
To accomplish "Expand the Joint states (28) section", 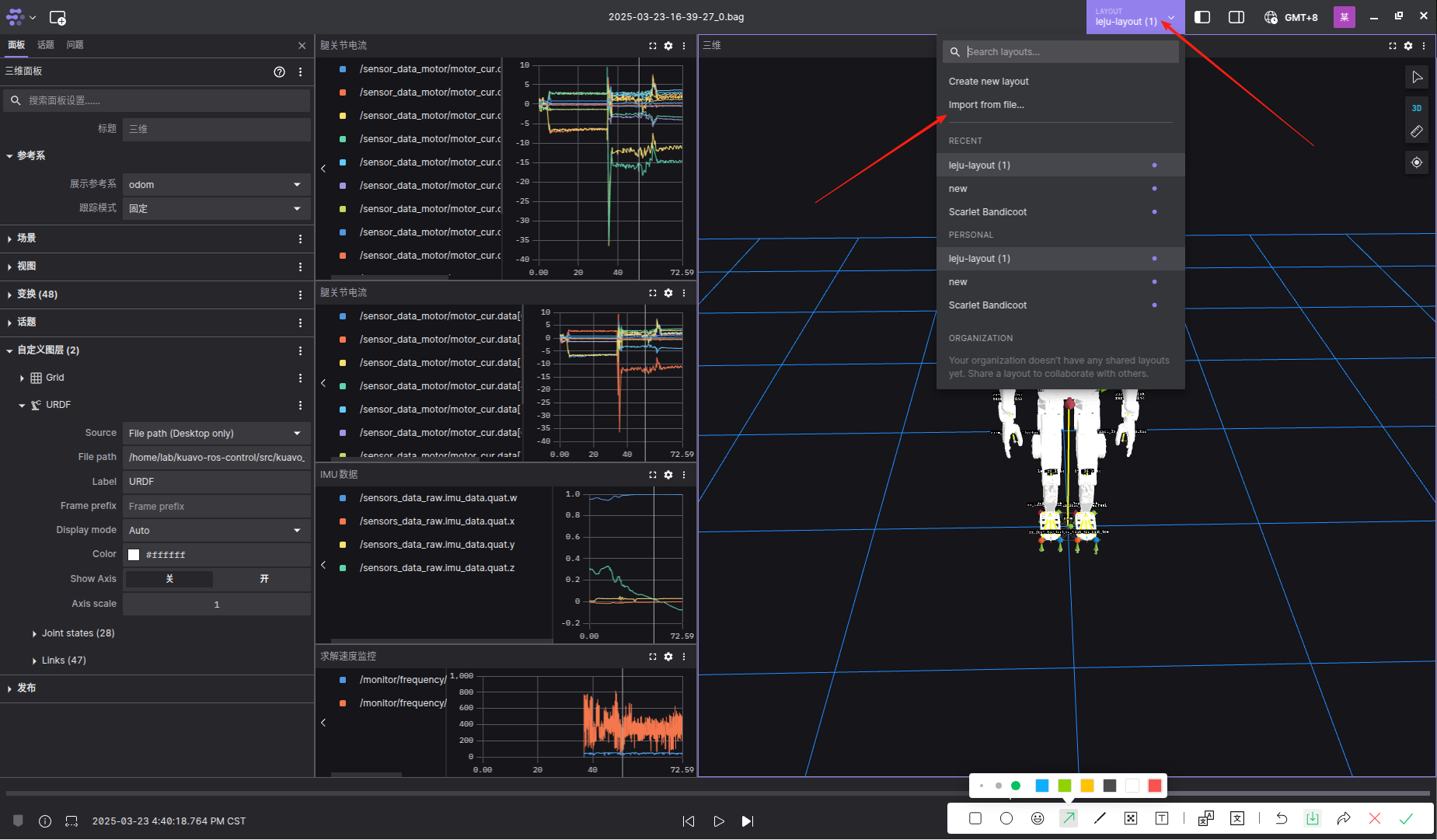I will [x=78, y=633].
